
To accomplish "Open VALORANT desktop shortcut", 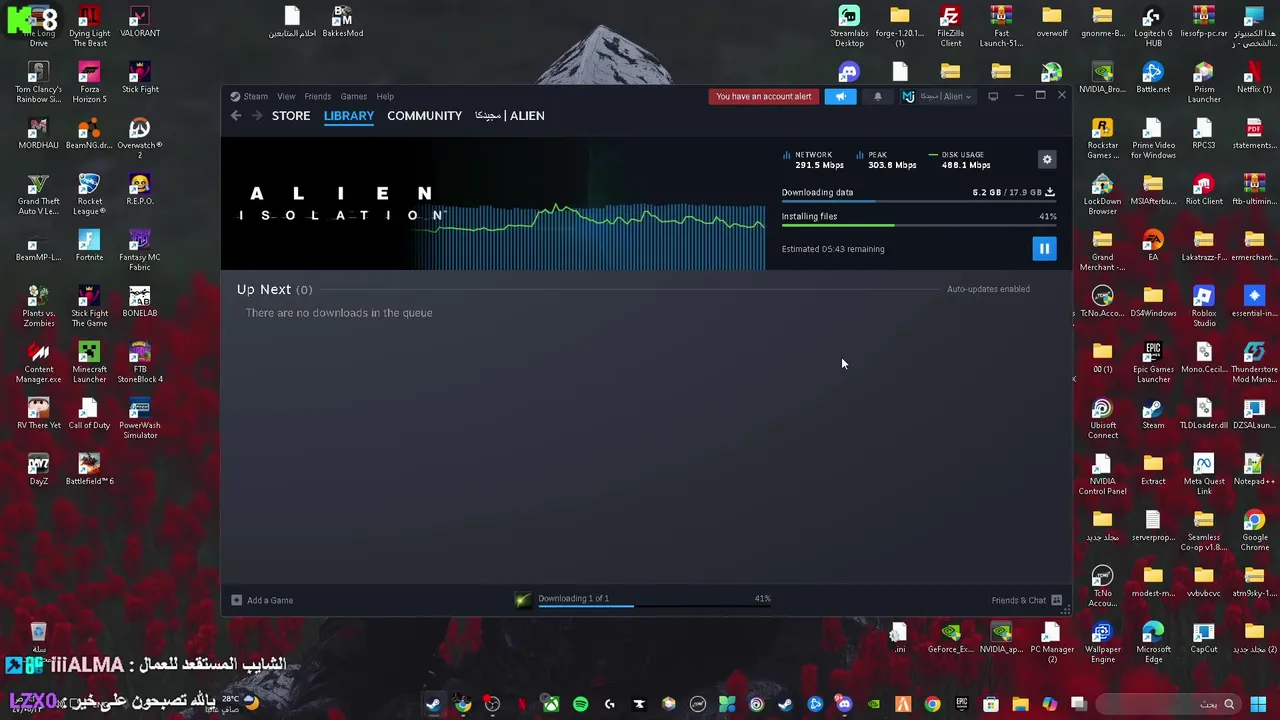I will pos(140,23).
